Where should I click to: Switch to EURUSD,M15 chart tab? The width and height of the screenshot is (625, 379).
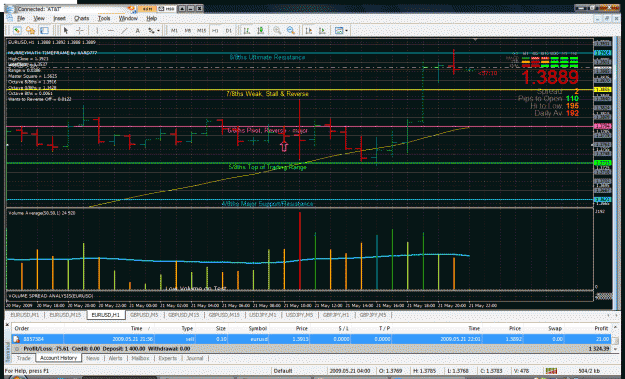point(65,315)
